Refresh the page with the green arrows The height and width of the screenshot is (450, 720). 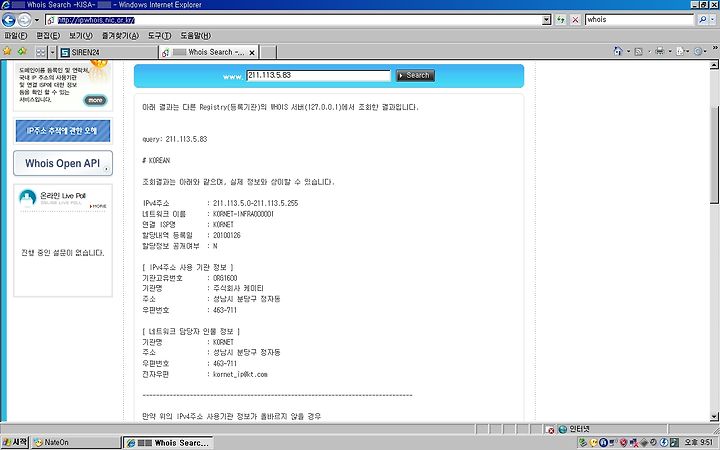tap(561, 20)
